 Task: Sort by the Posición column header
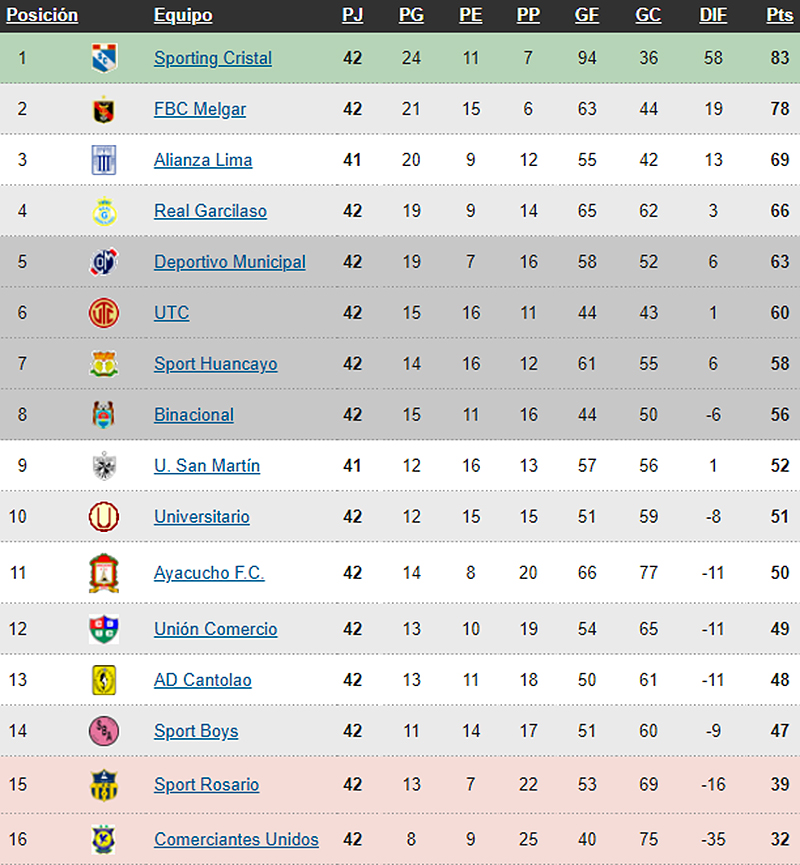[42, 15]
